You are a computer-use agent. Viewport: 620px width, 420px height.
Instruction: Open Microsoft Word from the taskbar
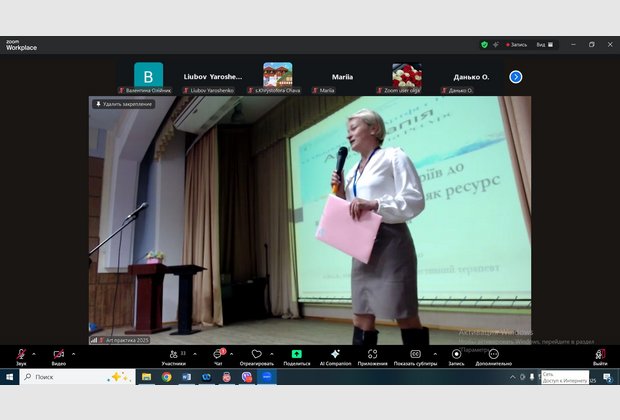(x=187, y=377)
